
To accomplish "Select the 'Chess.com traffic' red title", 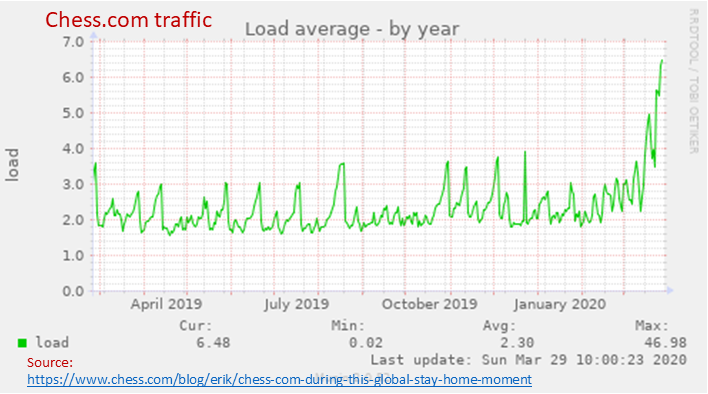I will 128,20.
